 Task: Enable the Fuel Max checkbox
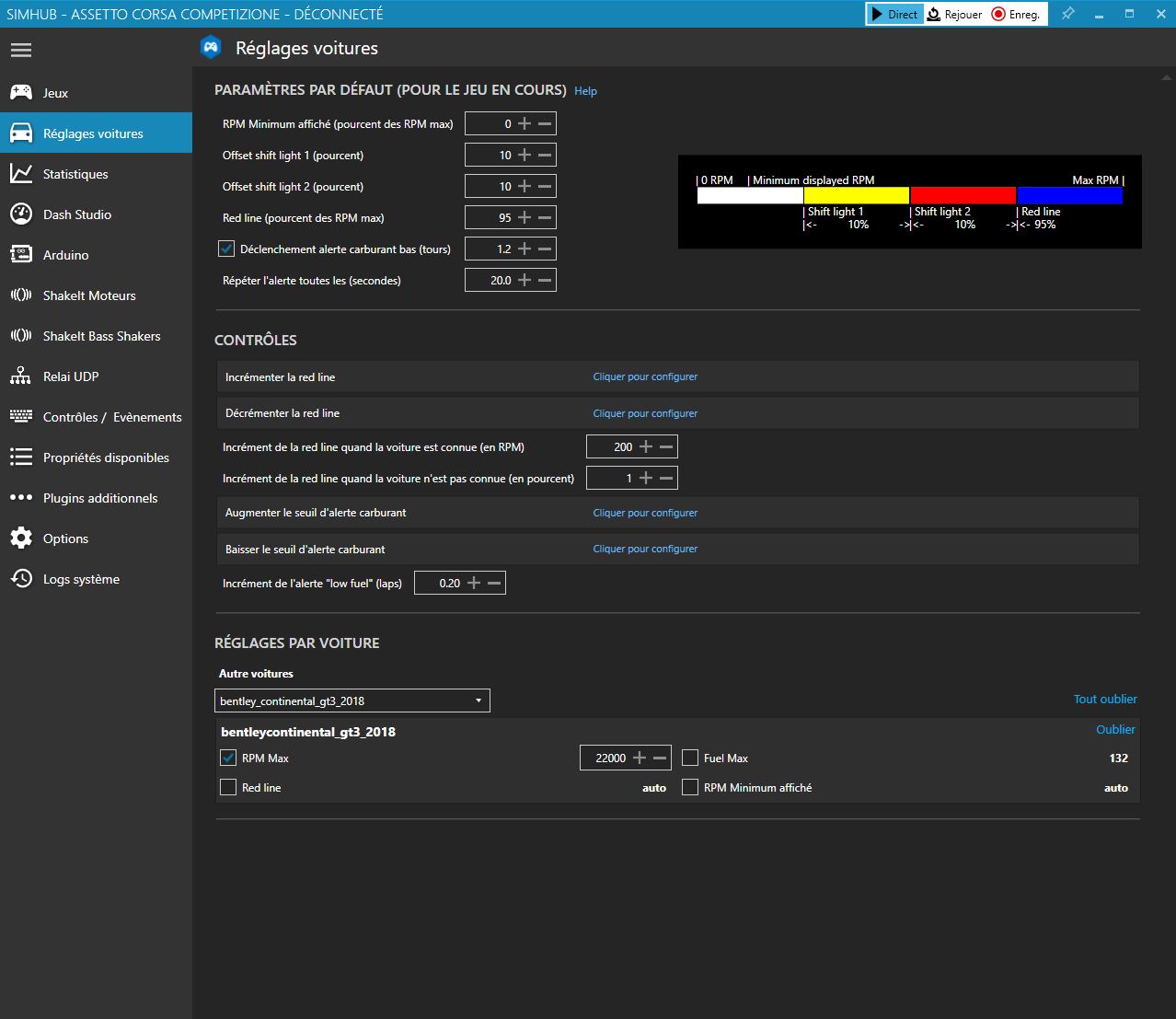pyautogui.click(x=690, y=758)
